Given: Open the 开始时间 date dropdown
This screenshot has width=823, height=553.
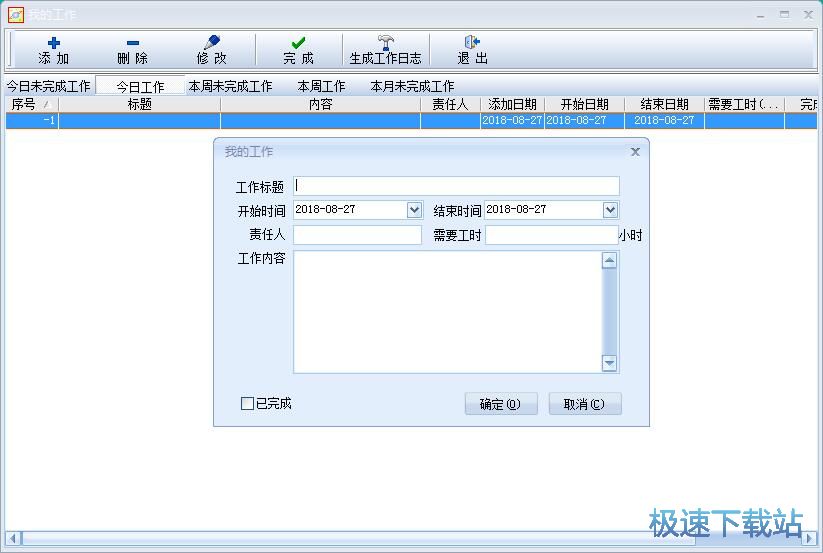Looking at the screenshot, I should [x=414, y=210].
